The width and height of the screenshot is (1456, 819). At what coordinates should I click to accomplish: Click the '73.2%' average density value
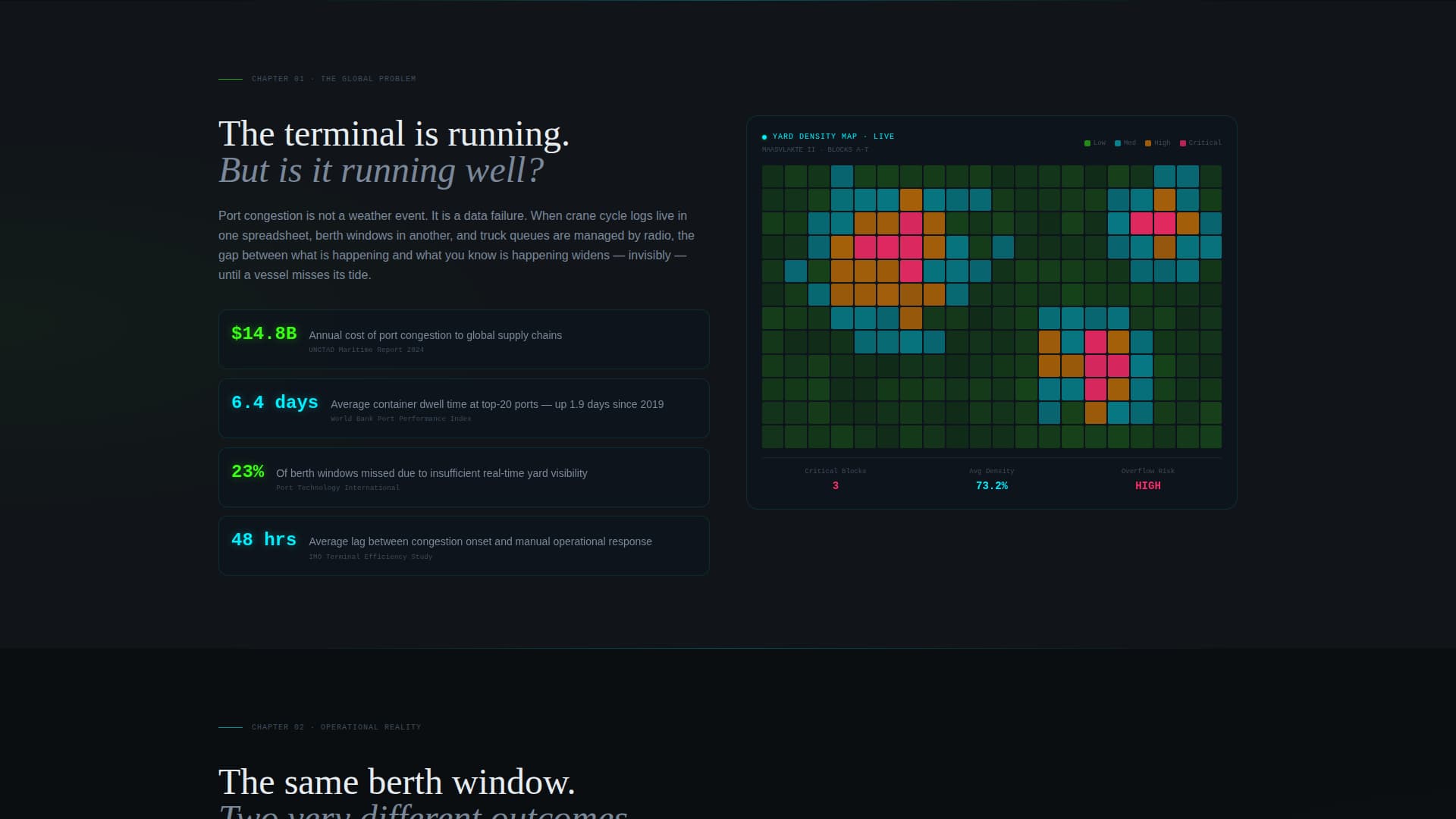992,486
